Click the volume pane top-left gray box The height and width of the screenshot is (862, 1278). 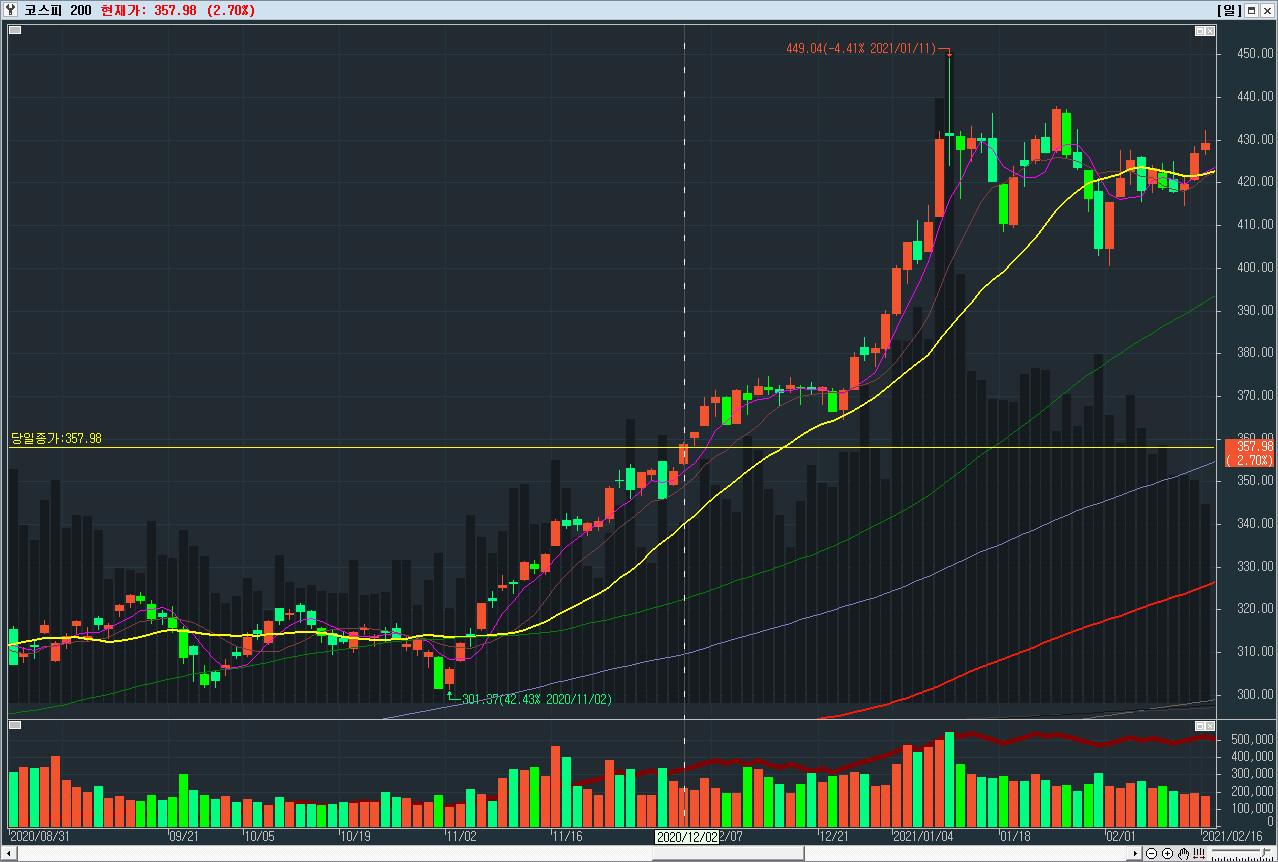point(15,724)
